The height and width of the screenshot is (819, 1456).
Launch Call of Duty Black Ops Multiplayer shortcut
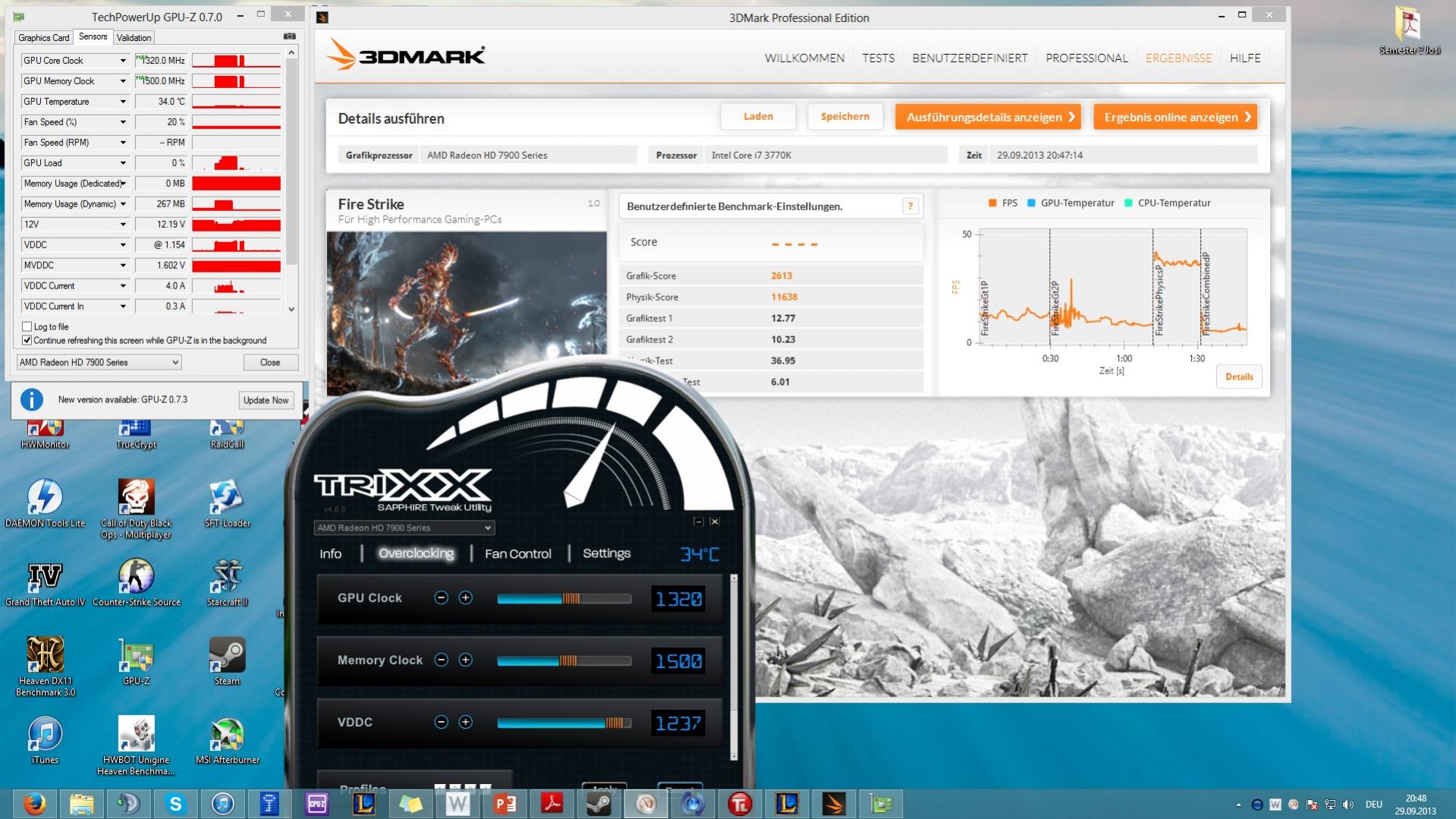click(x=136, y=509)
